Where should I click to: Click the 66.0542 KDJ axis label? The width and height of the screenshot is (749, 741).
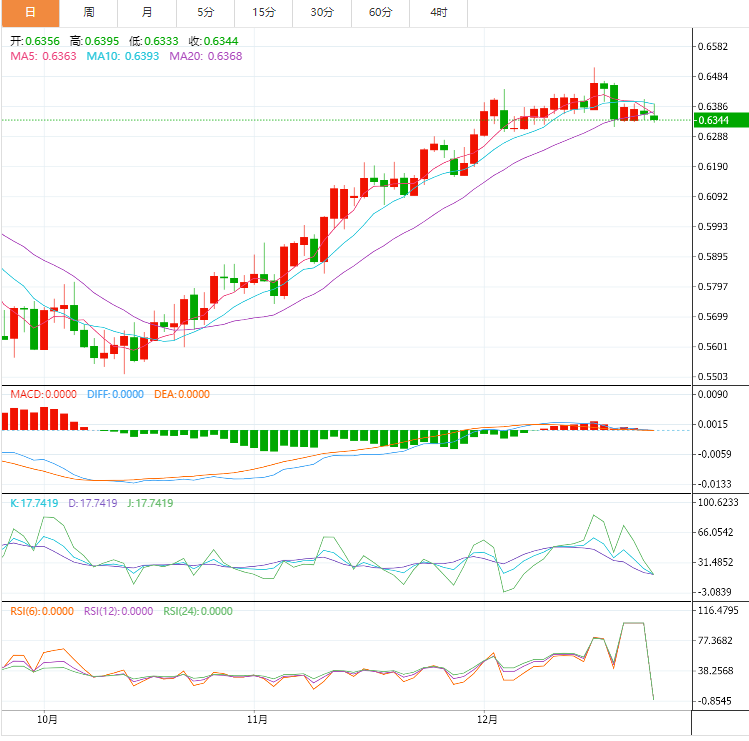coord(716,533)
